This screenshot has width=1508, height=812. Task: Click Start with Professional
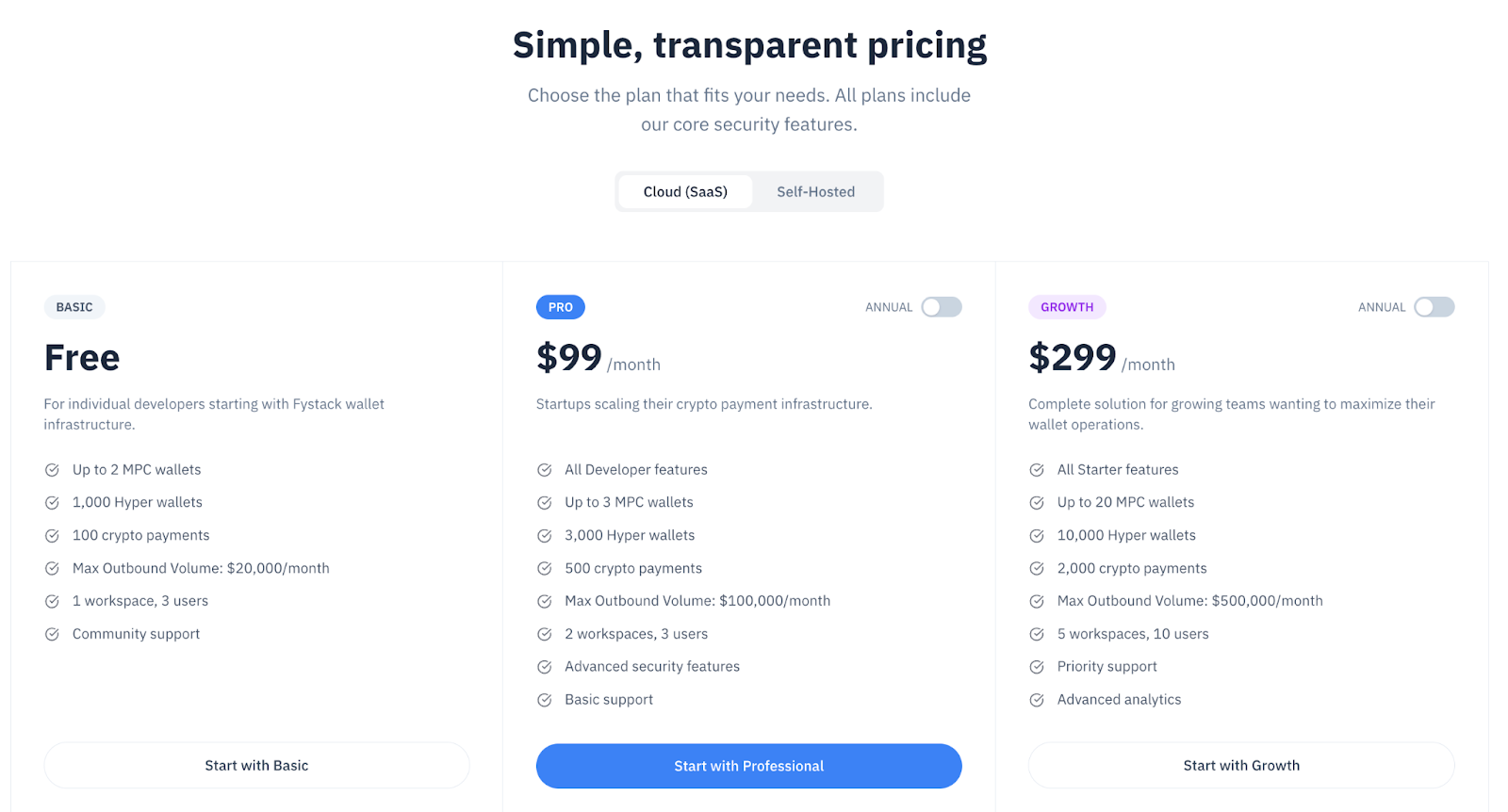tap(748, 766)
